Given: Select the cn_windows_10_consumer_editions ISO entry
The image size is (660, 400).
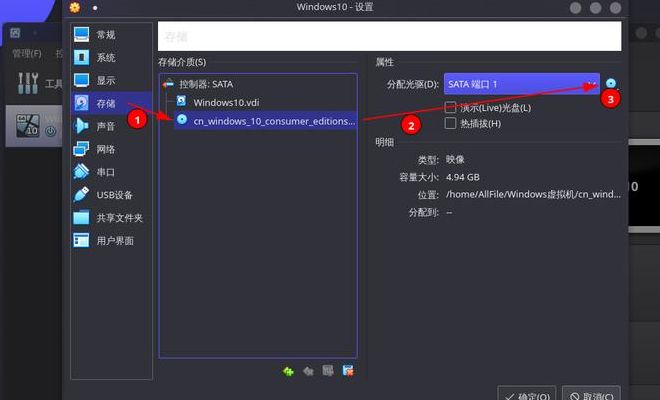Looking at the screenshot, I should pyautogui.click(x=265, y=120).
